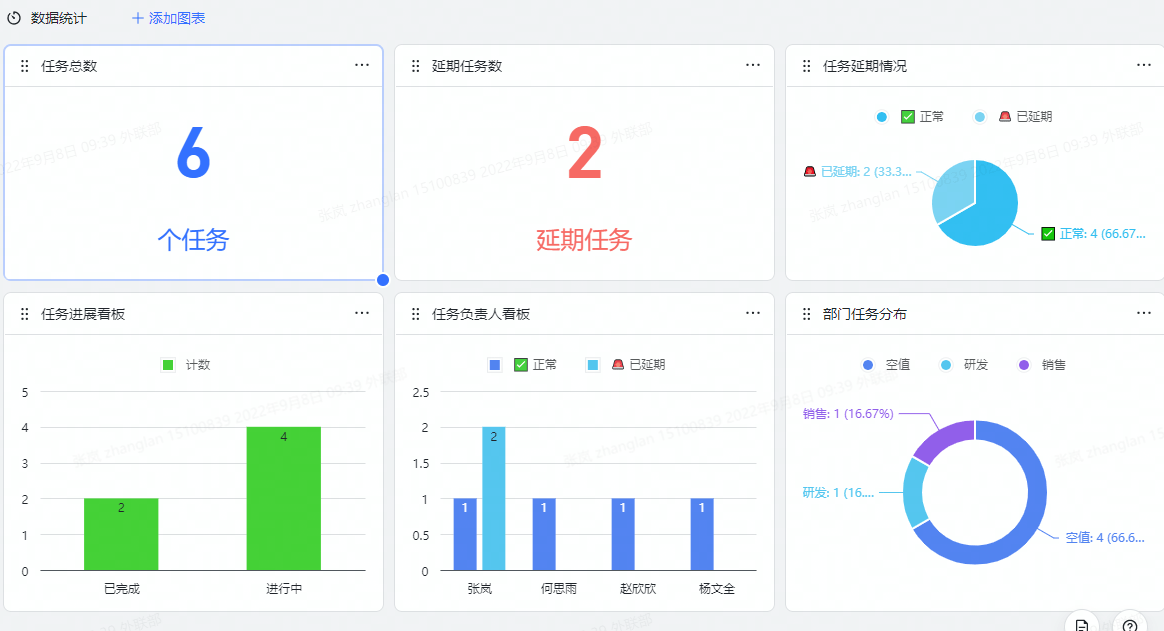Image resolution: width=1164 pixels, height=631 pixels.
Task: Click the 添加图表 button
Action: click(x=168, y=18)
